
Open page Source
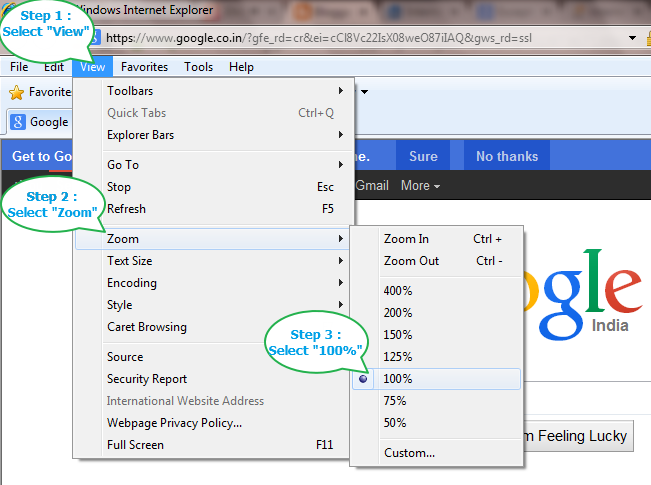tap(125, 357)
